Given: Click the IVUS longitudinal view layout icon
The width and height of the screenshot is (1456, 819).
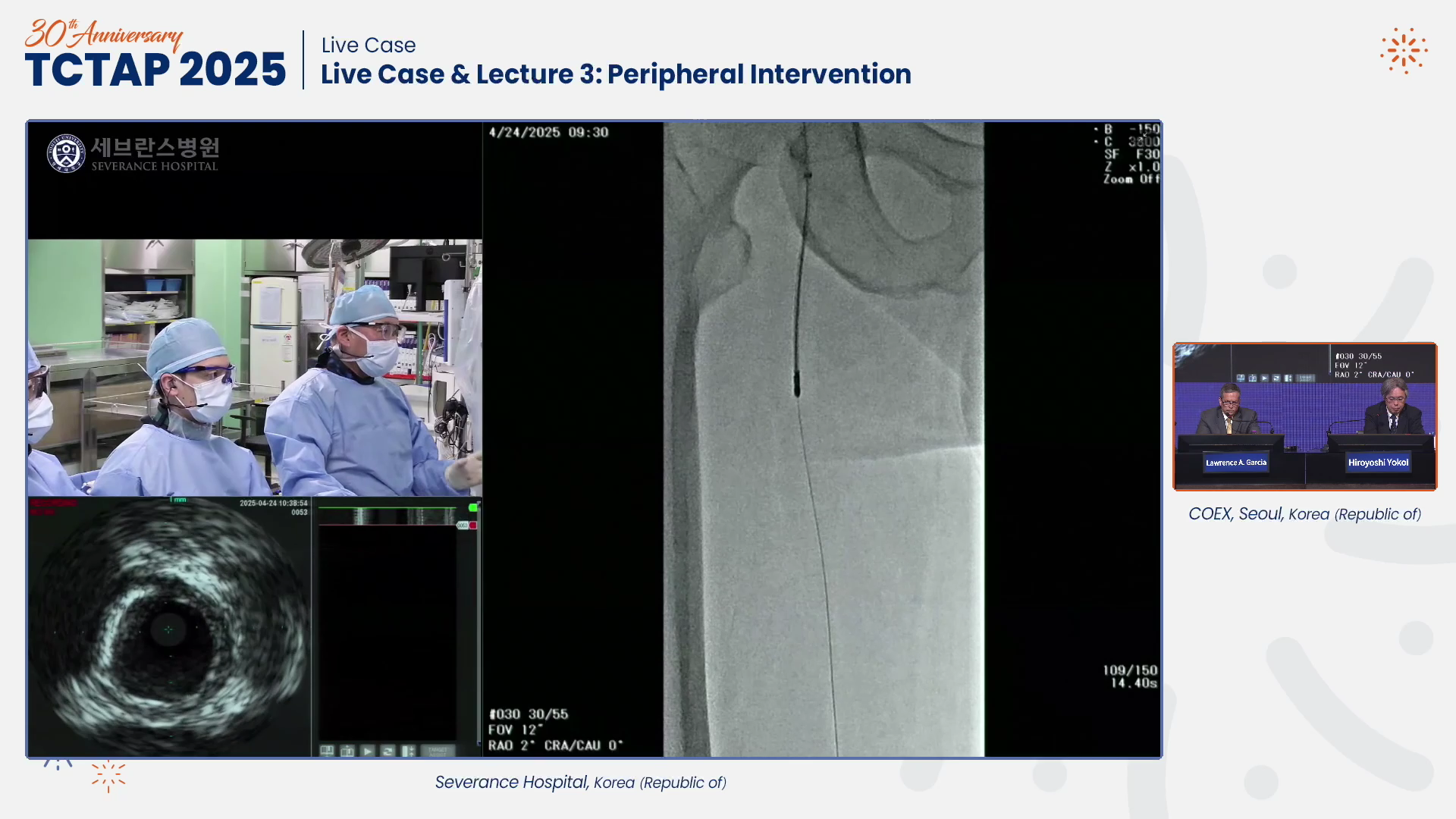Looking at the screenshot, I should tap(409, 751).
